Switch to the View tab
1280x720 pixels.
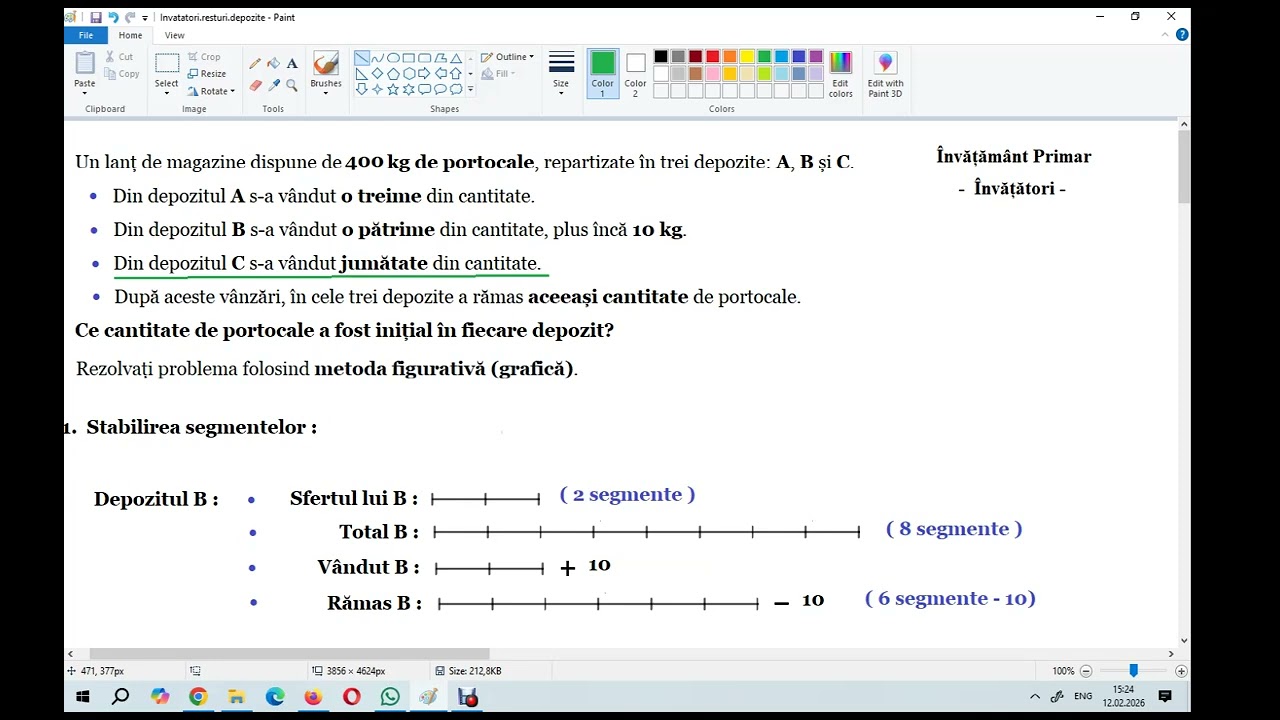tap(174, 35)
